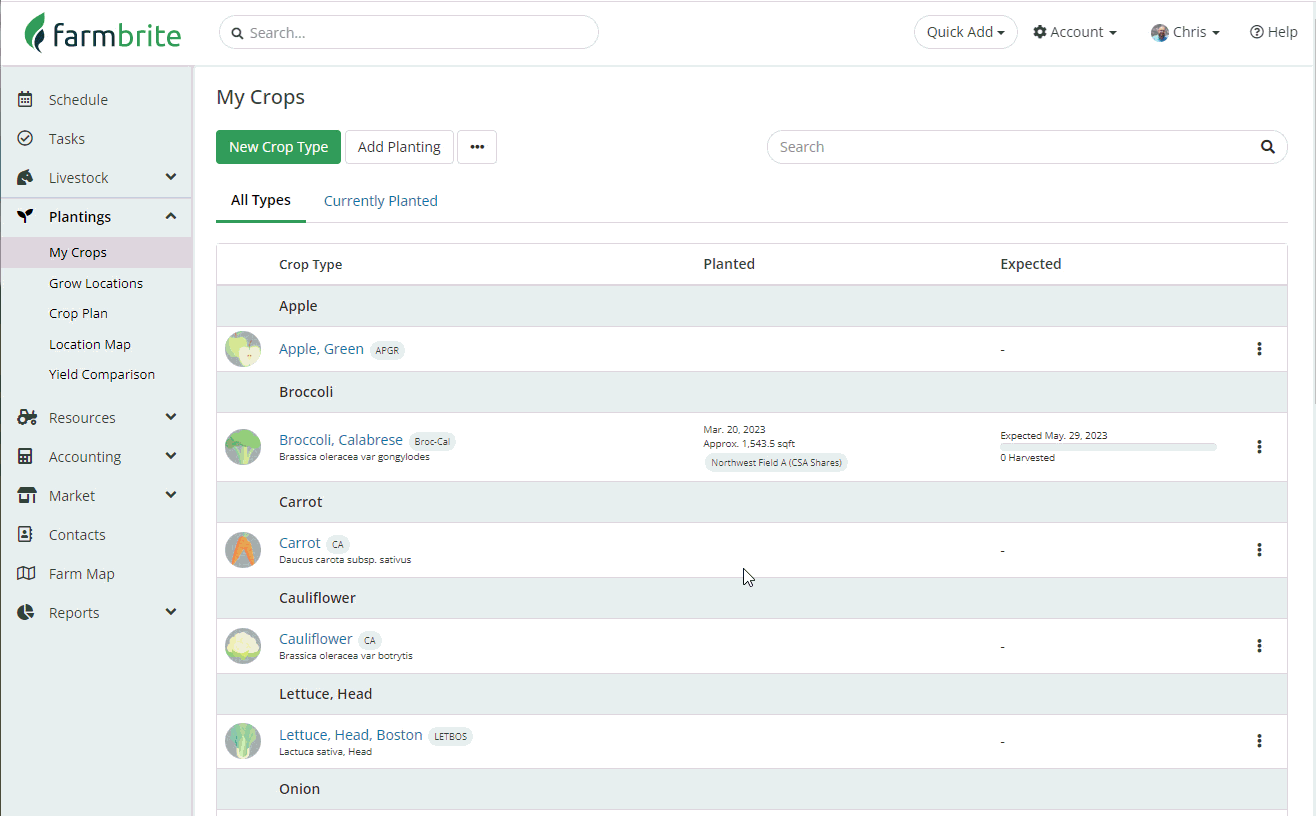
Task: Click the Livestock animal icon
Action: [26, 177]
